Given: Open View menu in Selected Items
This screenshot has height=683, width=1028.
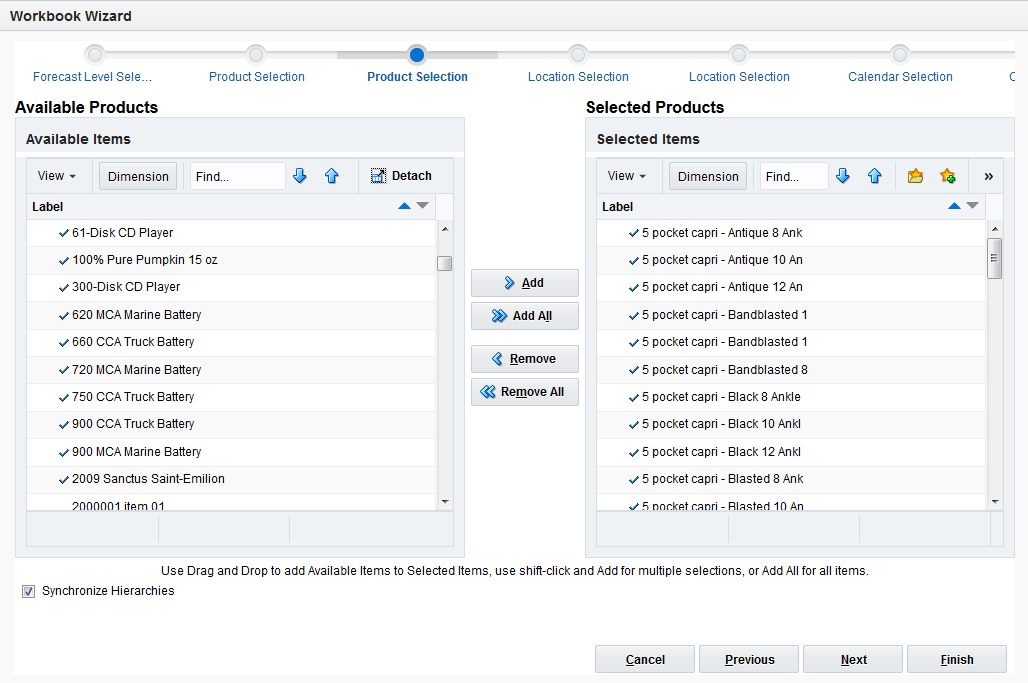Looking at the screenshot, I should (627, 176).
